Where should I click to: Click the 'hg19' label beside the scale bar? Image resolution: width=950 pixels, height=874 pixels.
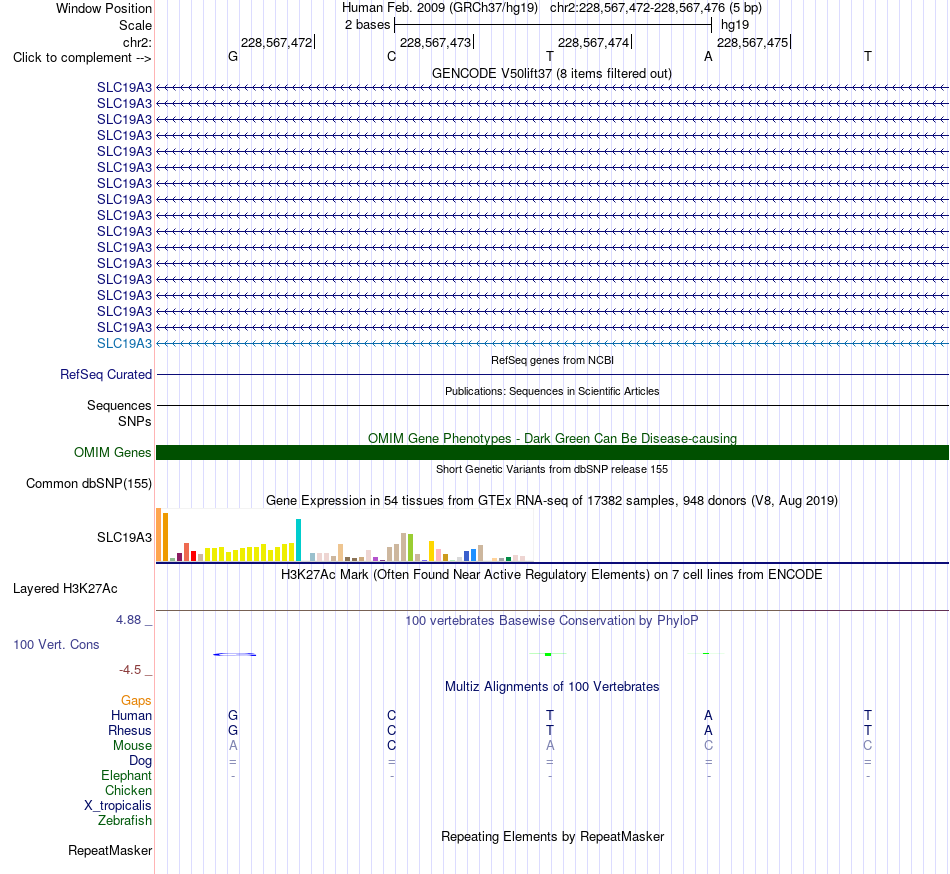(x=734, y=25)
